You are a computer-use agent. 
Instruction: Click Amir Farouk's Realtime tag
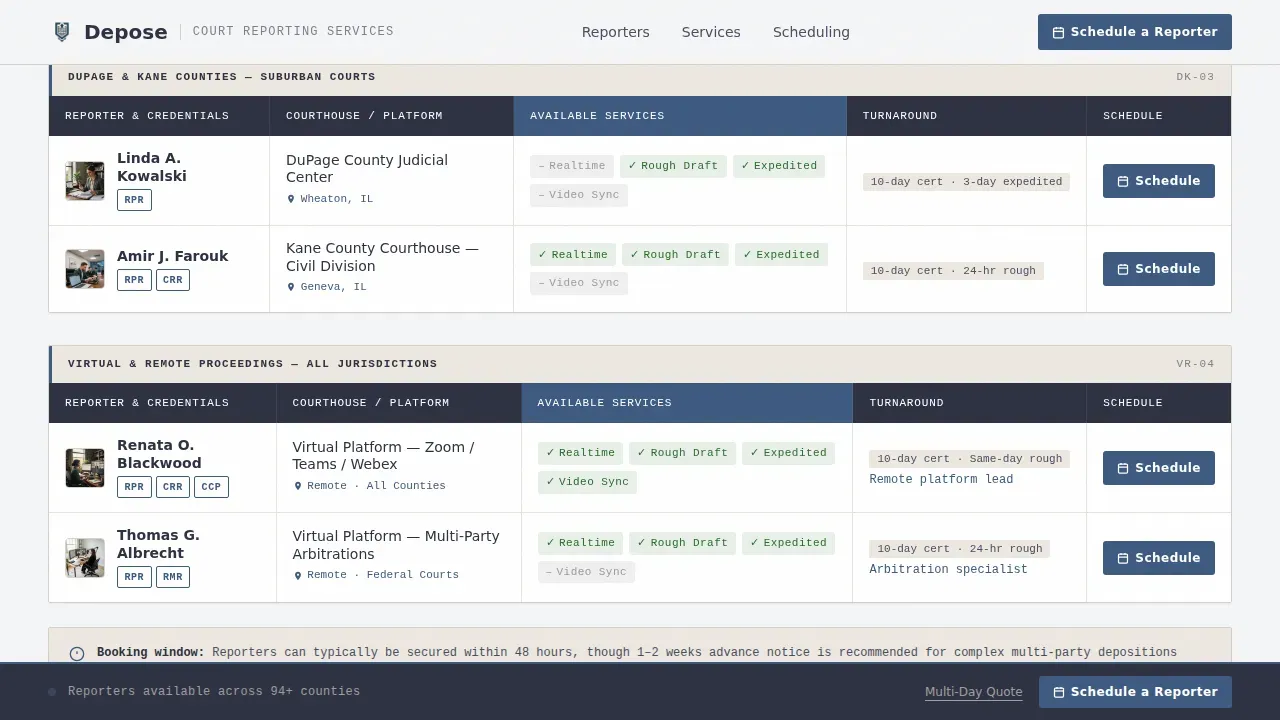tap(573, 255)
